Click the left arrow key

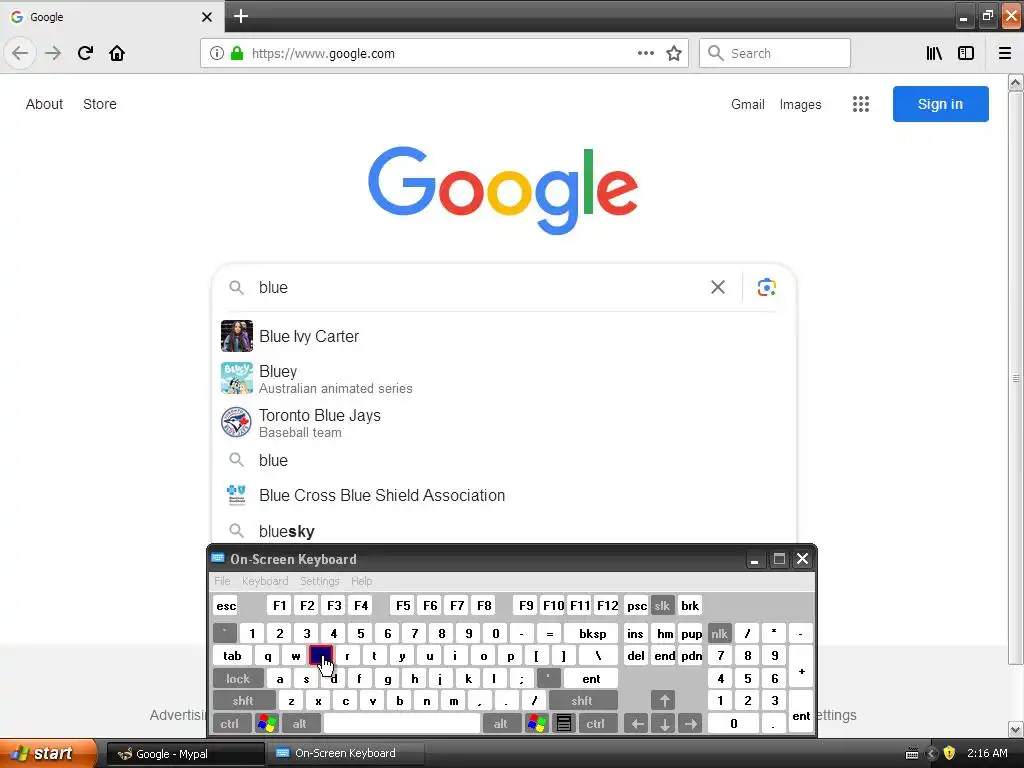[637, 724]
